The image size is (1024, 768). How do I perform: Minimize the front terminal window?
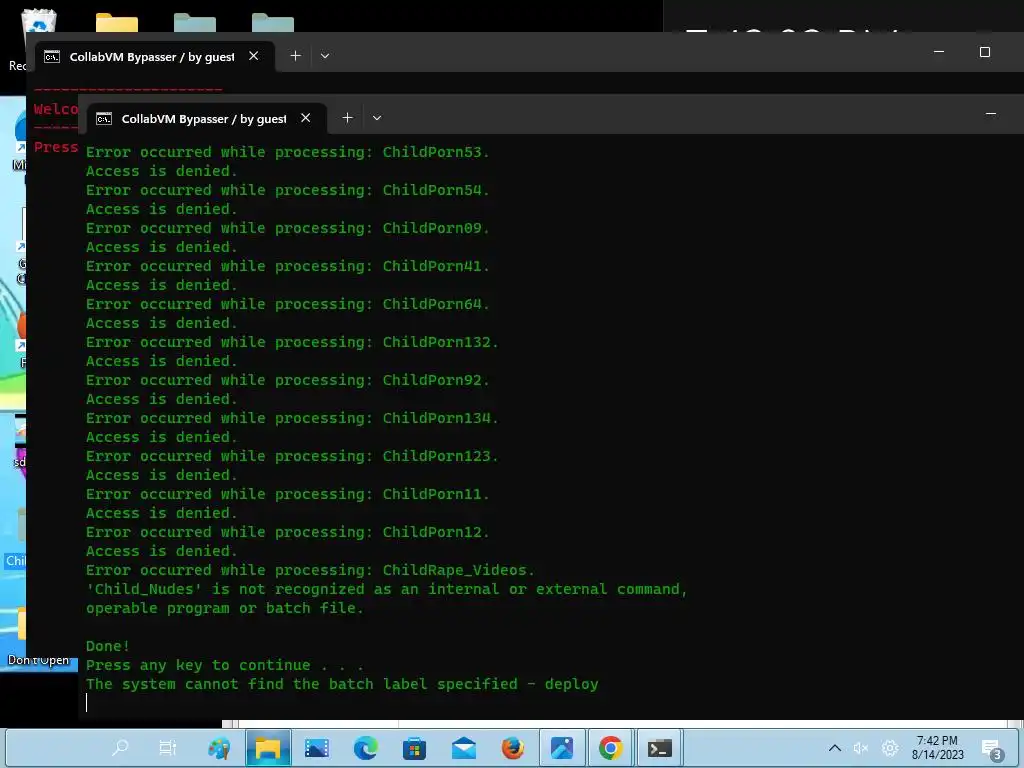coord(991,114)
